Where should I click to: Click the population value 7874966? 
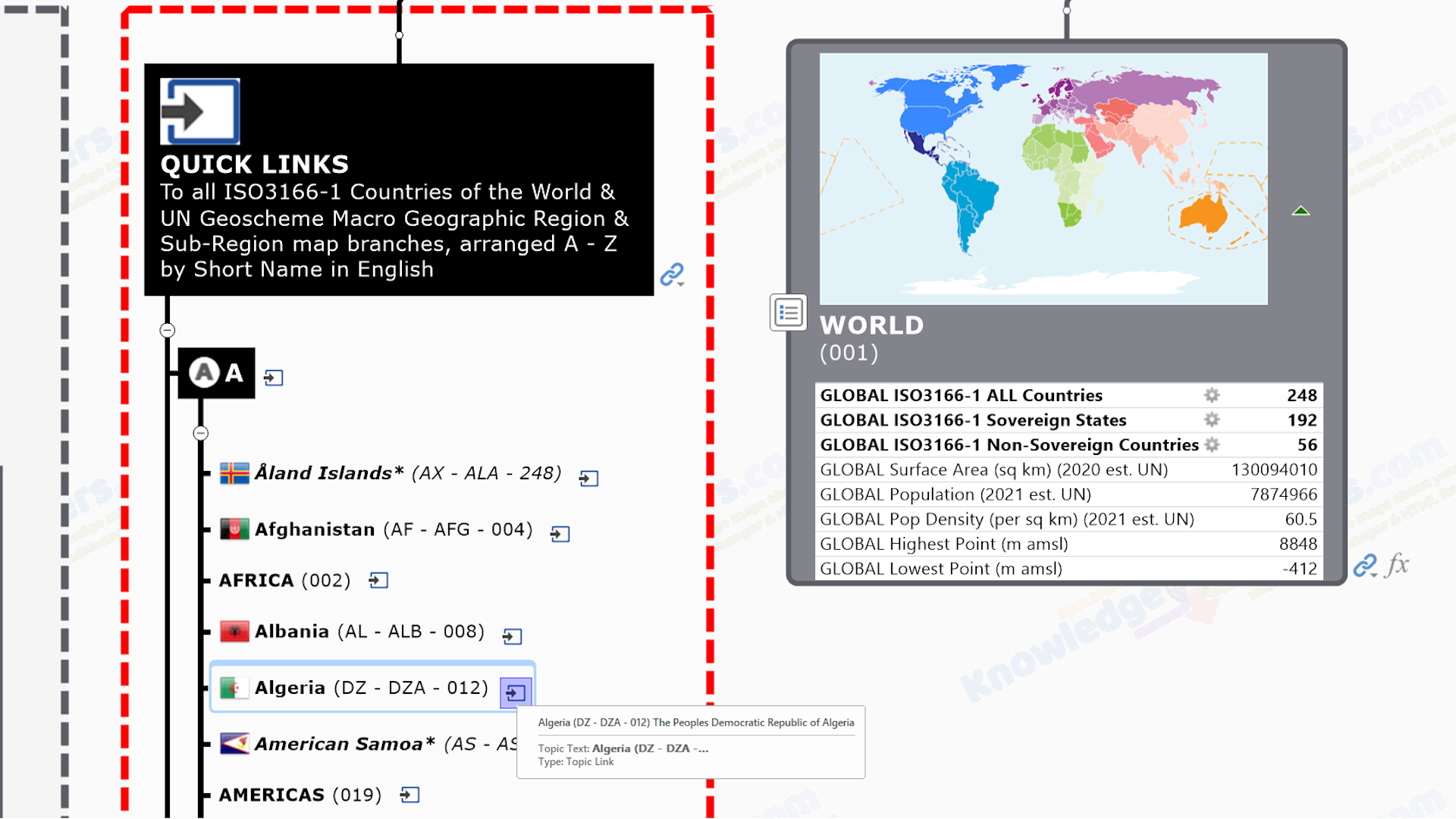coord(1284,494)
